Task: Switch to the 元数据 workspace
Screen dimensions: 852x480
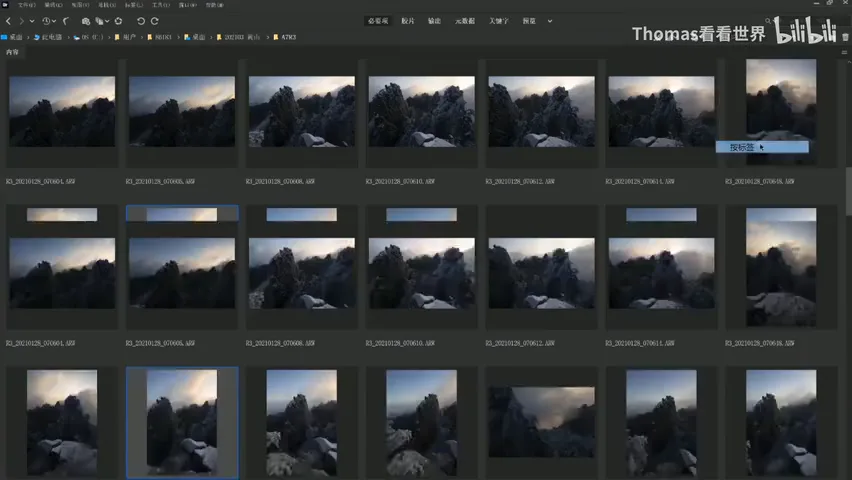Action: click(465, 21)
